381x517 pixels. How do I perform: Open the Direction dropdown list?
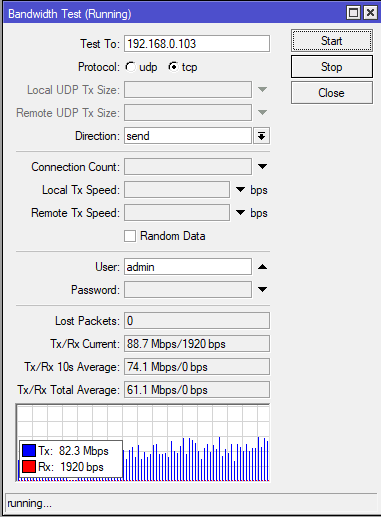coord(261,136)
